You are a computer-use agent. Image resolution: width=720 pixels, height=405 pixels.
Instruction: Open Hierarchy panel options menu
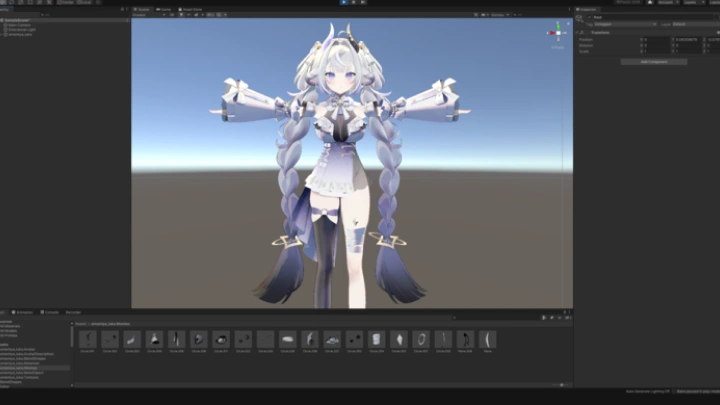127,9
